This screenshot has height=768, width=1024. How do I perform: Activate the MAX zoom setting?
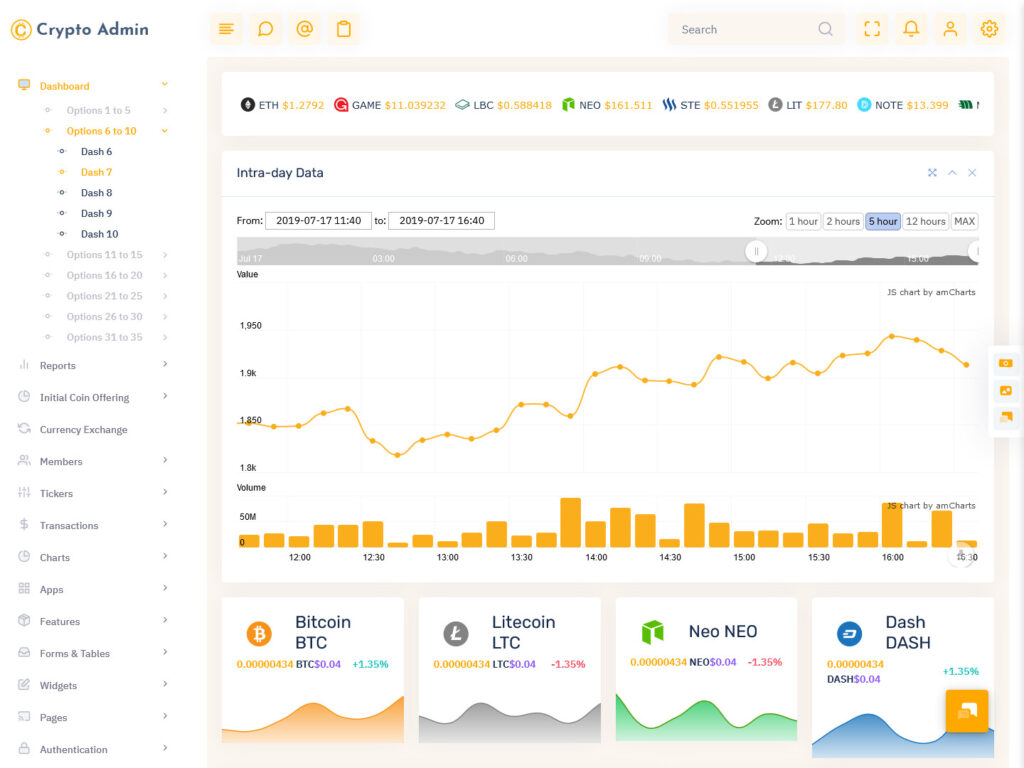[x=964, y=221]
